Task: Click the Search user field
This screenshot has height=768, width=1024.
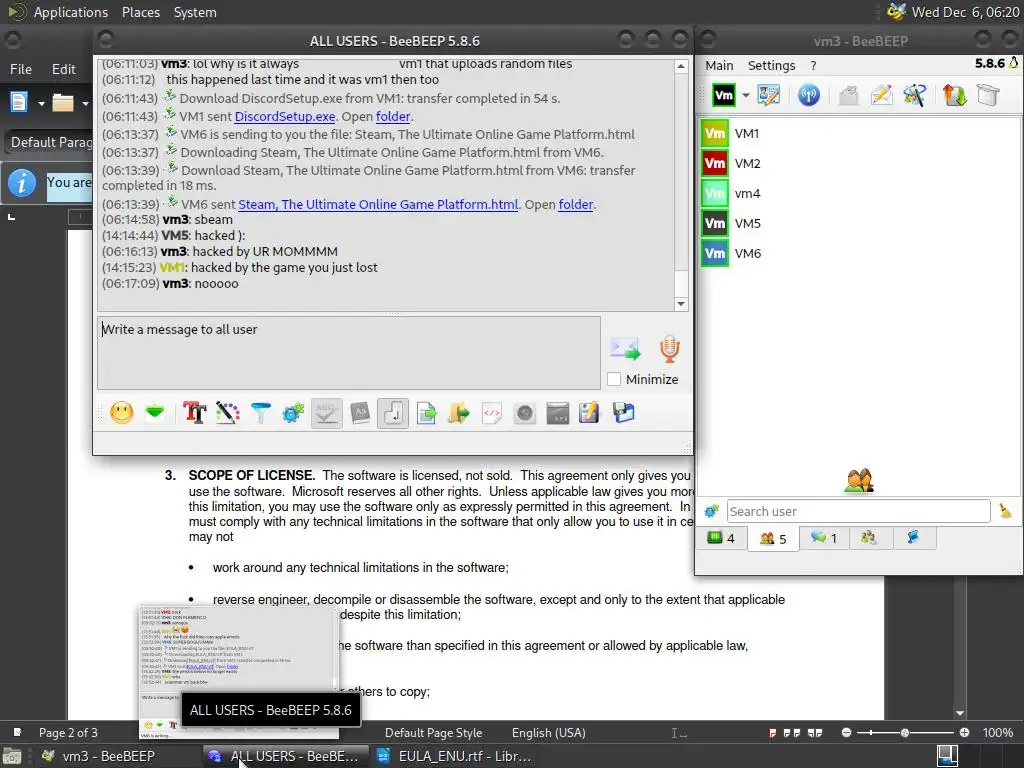Action: point(858,511)
